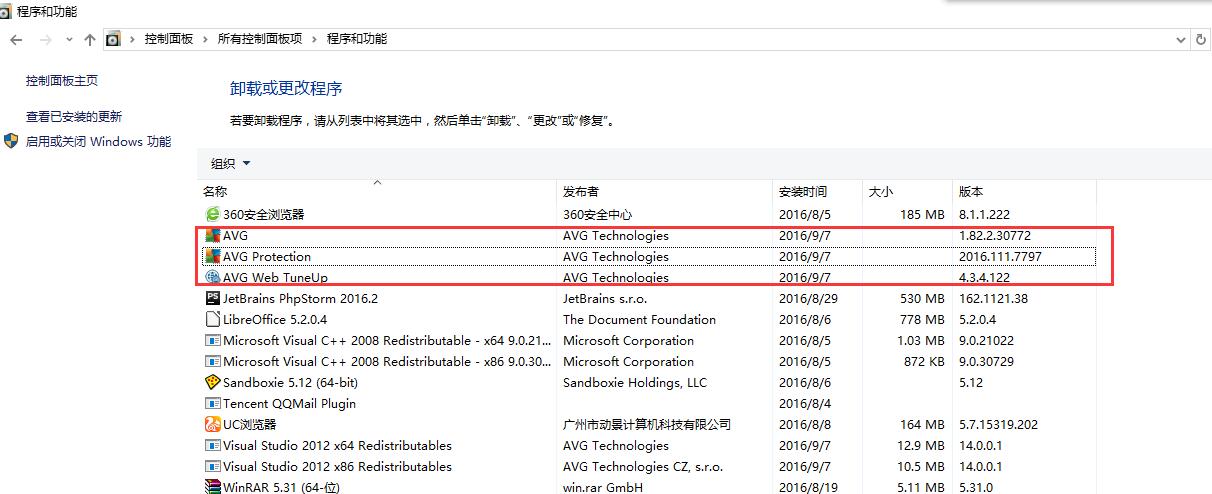Click version 2016.111.7797 cell
This screenshot has width=1212, height=494.
(1001, 257)
